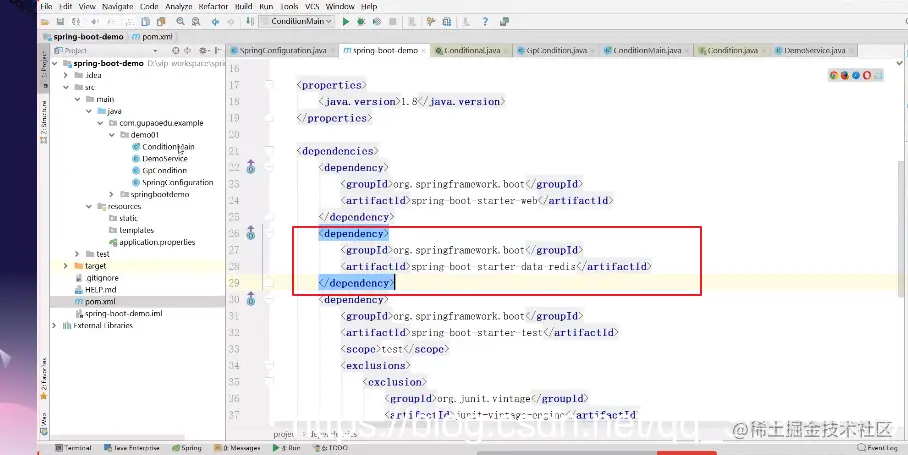Screen dimensions: 908x455
Task: Switch to GpCondition.java tab
Action: click(x=556, y=50)
